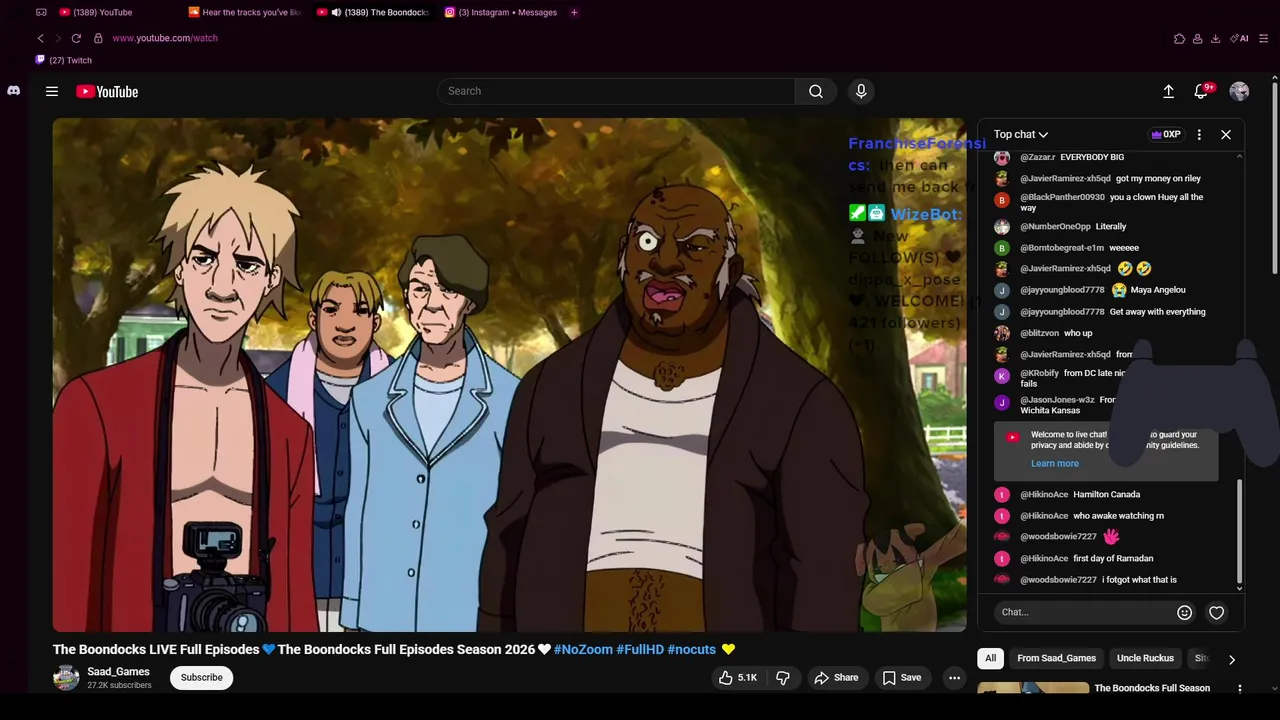The height and width of the screenshot is (720, 1280).
Task: Dislike the video with thumbs down
Action: tap(783, 678)
